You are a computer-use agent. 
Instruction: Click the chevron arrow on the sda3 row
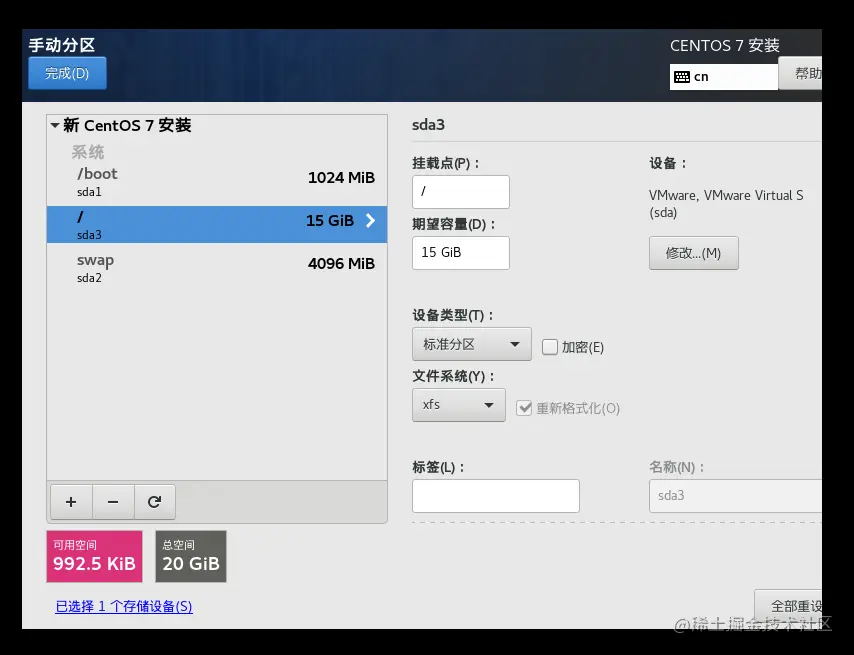pos(370,221)
